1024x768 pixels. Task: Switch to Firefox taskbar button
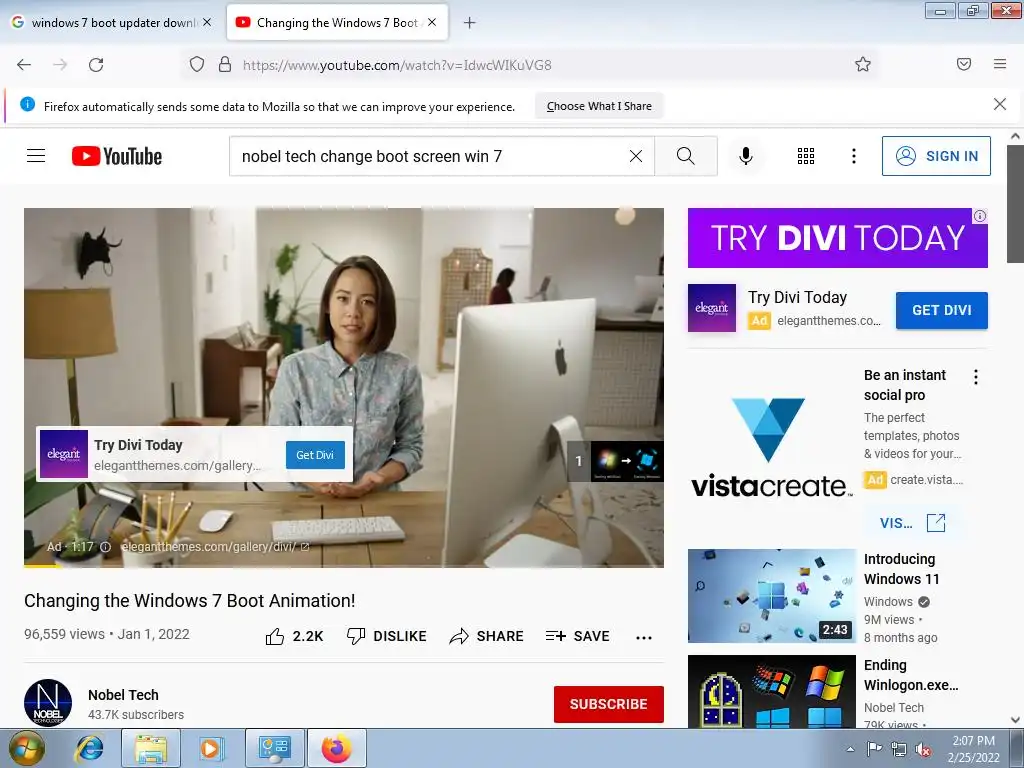point(336,748)
